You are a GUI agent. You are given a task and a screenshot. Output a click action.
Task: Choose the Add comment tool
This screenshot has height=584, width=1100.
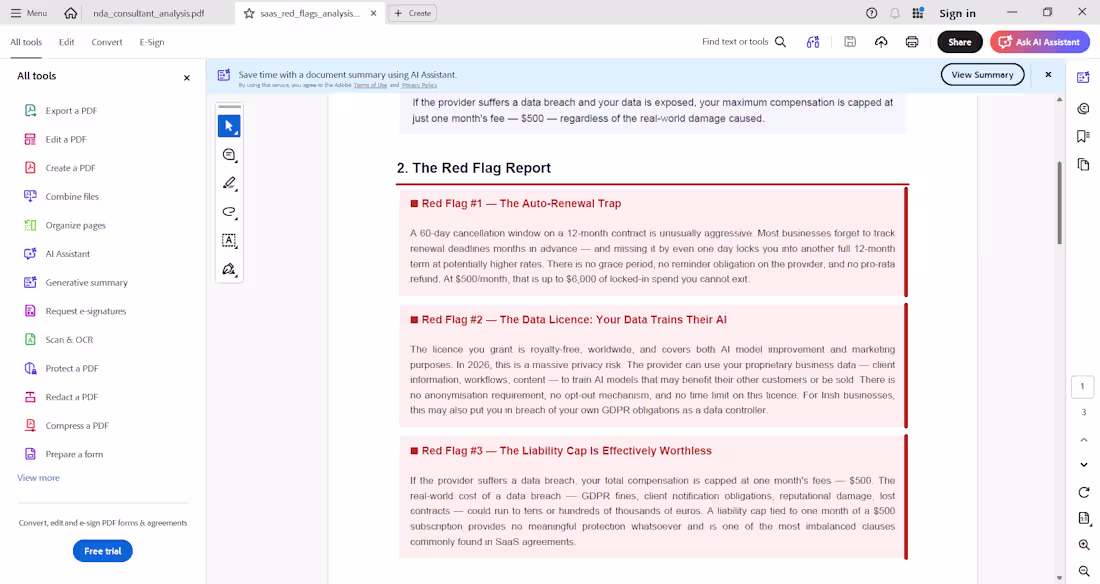pyautogui.click(x=229, y=154)
